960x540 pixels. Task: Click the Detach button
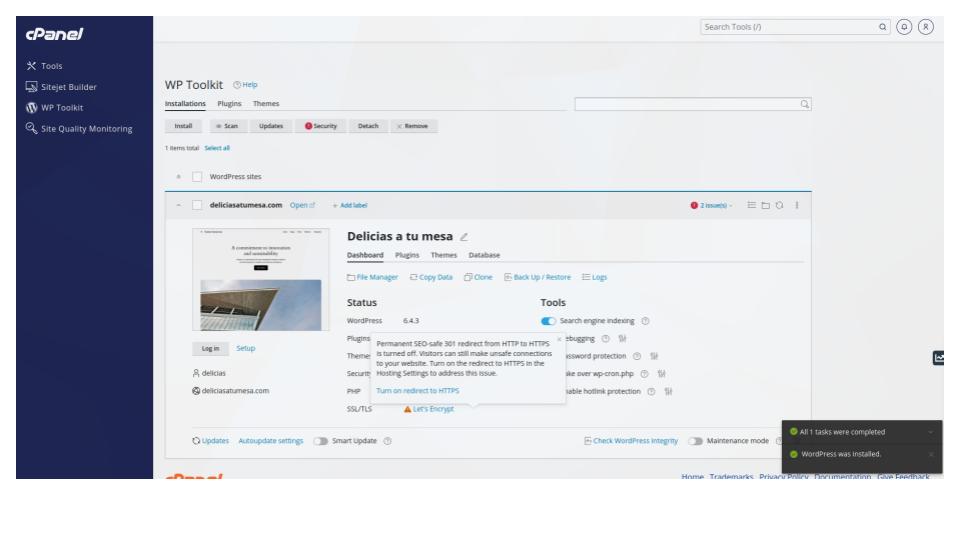pos(368,126)
